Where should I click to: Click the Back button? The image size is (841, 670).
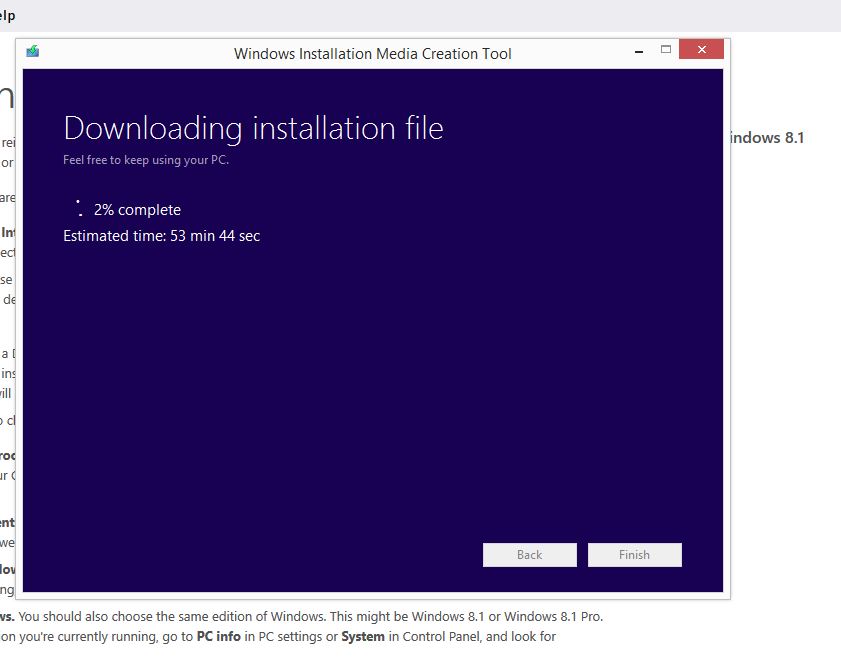click(529, 555)
